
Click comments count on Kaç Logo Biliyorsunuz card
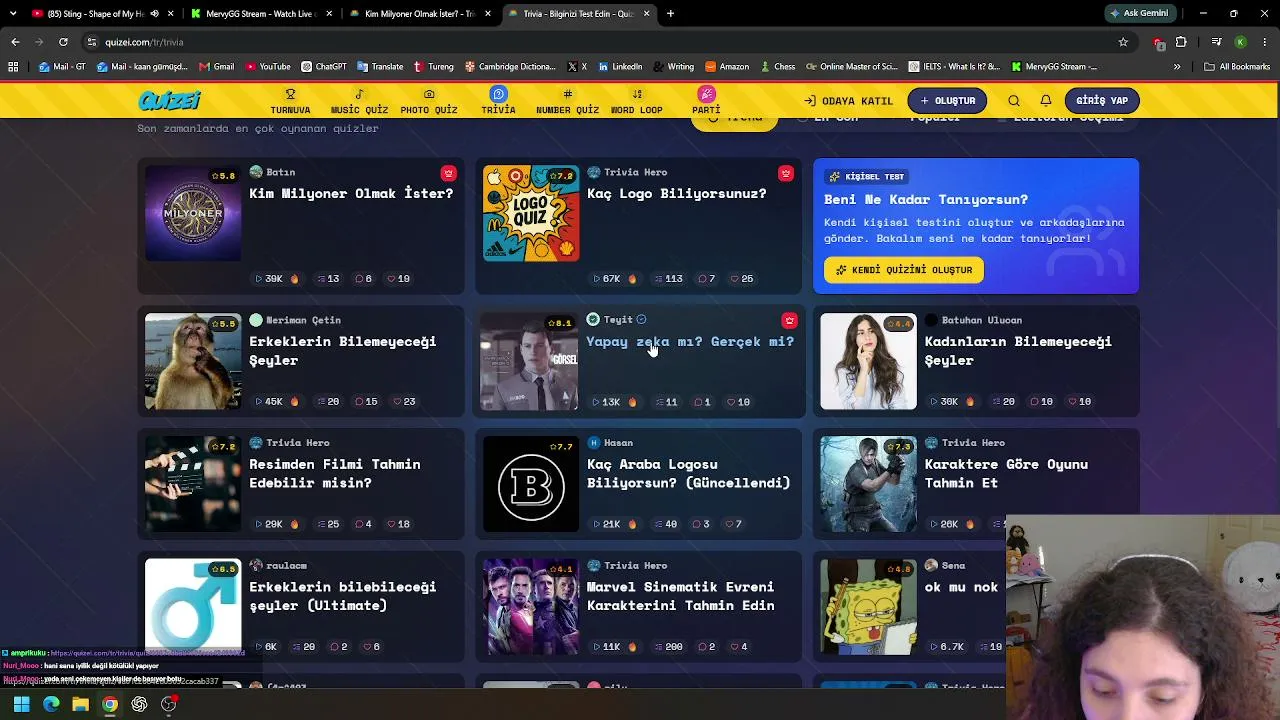pyautogui.click(x=706, y=279)
